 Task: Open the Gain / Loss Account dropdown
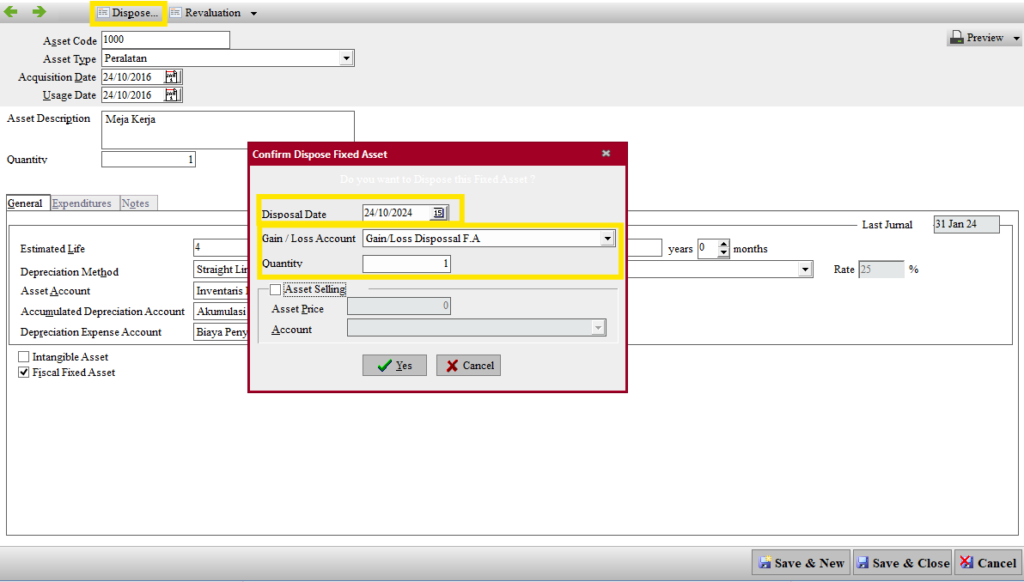pos(607,238)
